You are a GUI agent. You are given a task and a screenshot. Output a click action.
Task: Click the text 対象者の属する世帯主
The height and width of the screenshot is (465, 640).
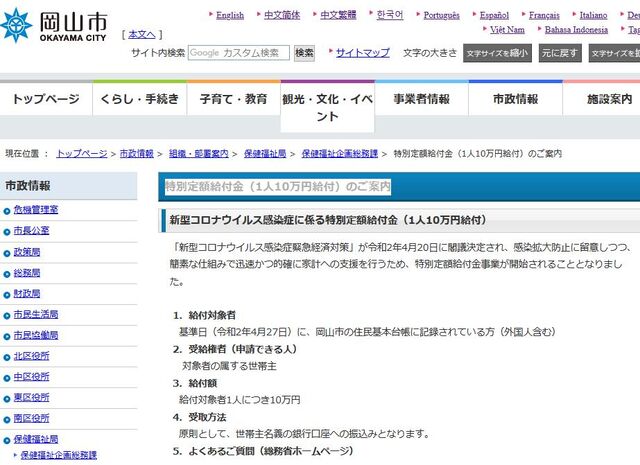229,366
